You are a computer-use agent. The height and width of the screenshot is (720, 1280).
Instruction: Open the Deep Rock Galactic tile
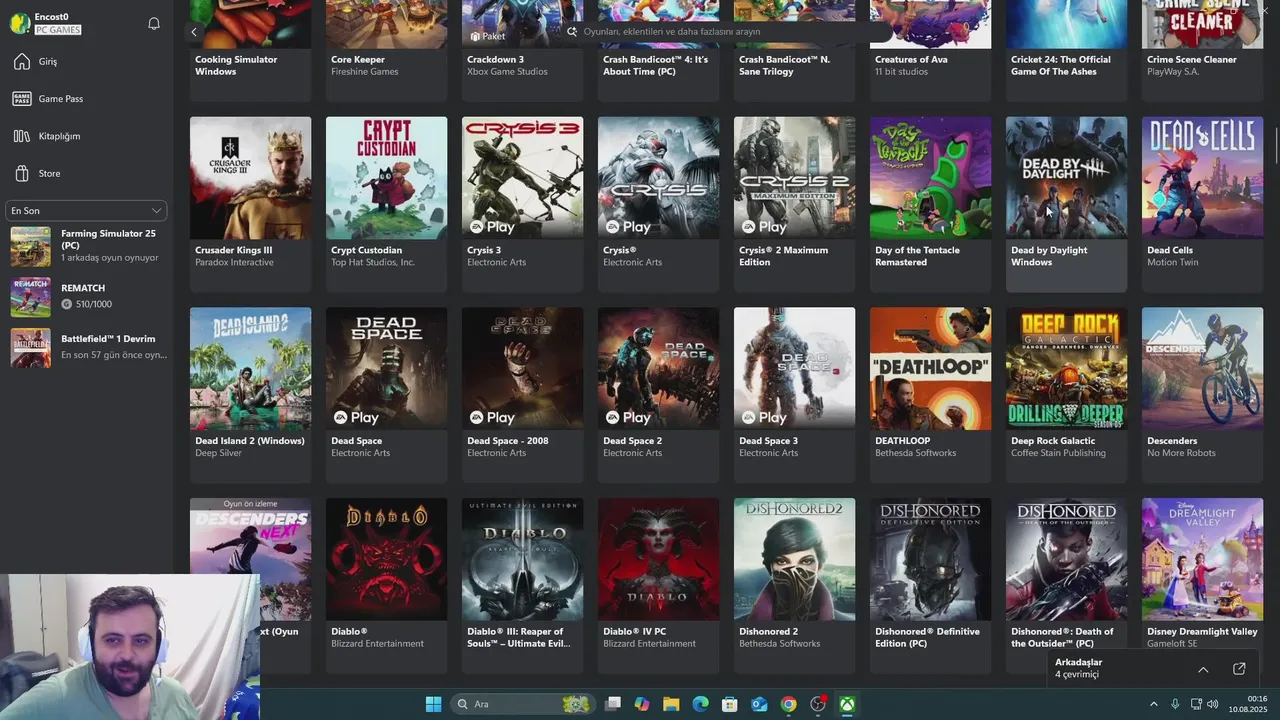[x=1066, y=395]
